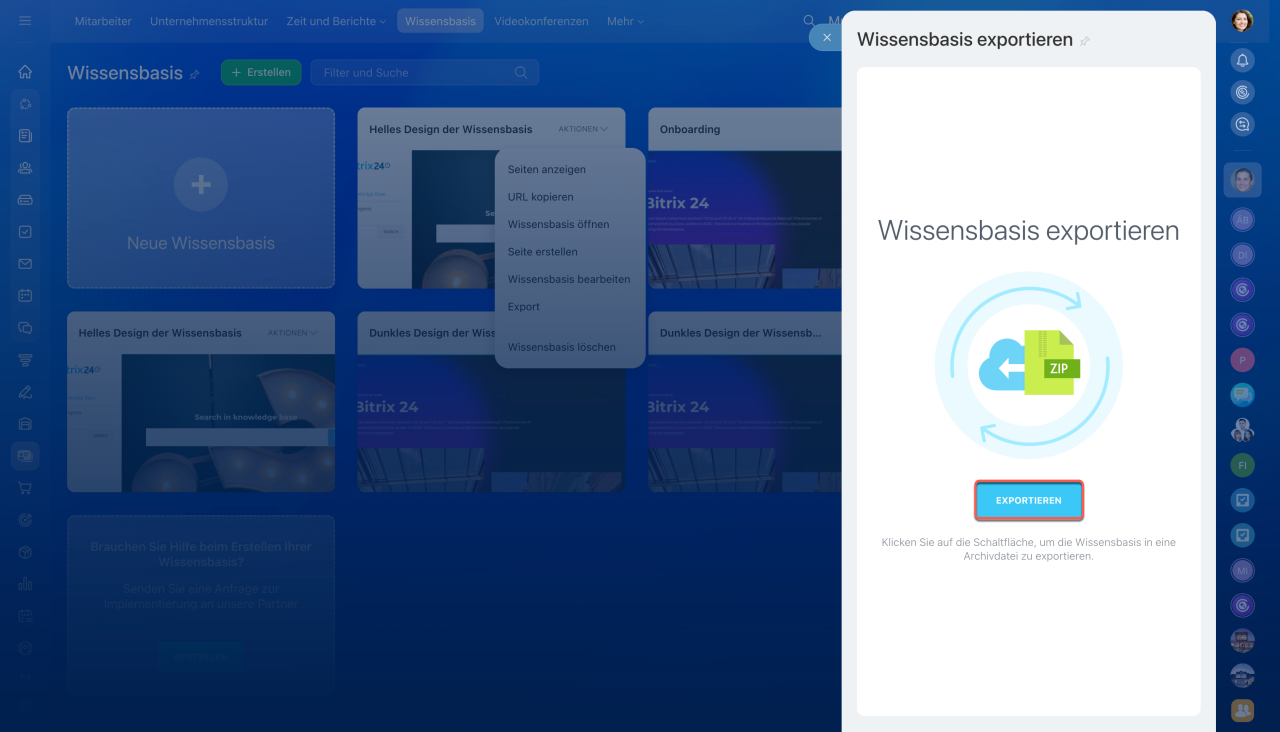Open the bar chart icon in left sidebar

click(25, 584)
